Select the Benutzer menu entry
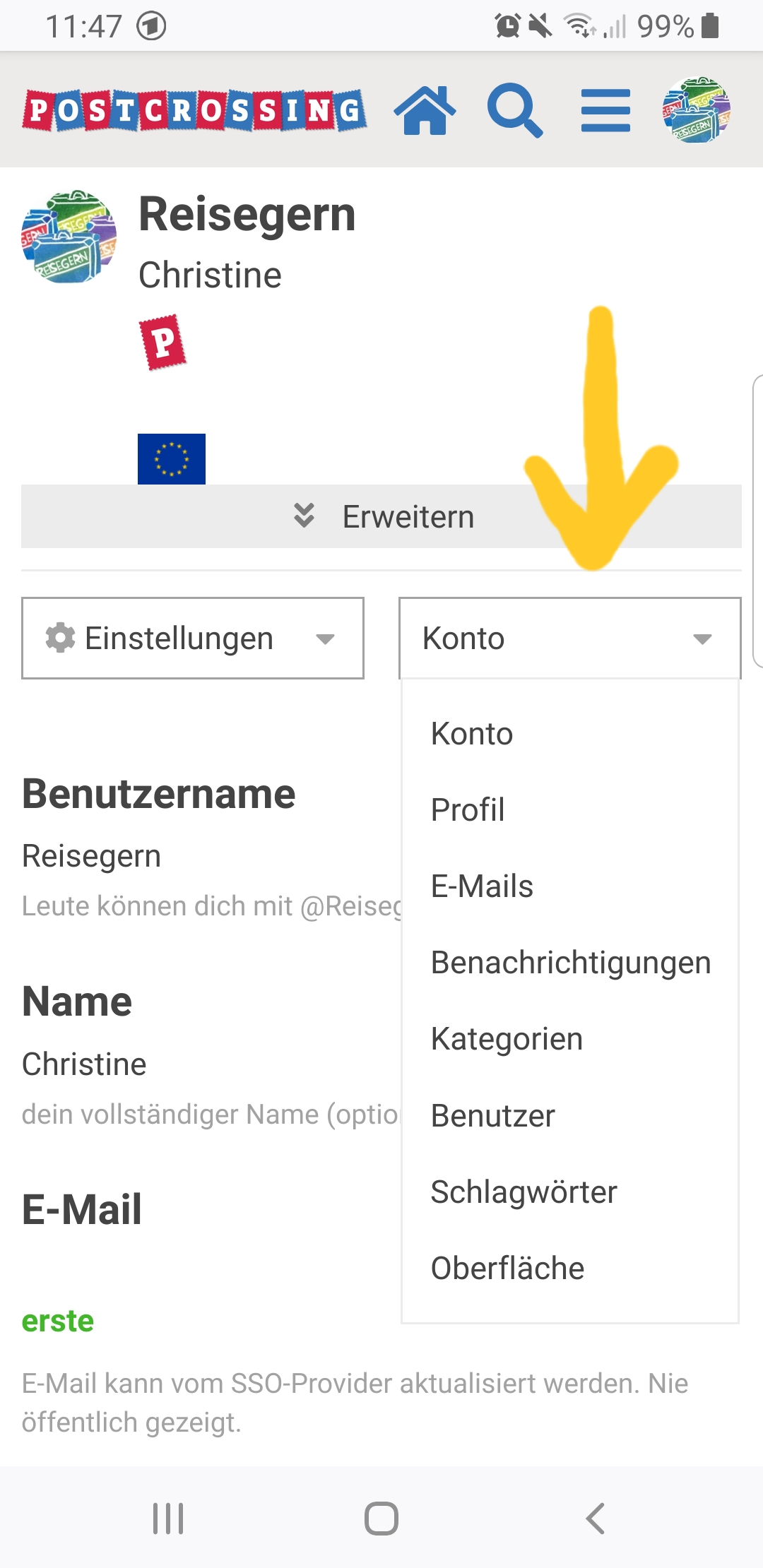This screenshot has width=763, height=1568. point(492,1116)
